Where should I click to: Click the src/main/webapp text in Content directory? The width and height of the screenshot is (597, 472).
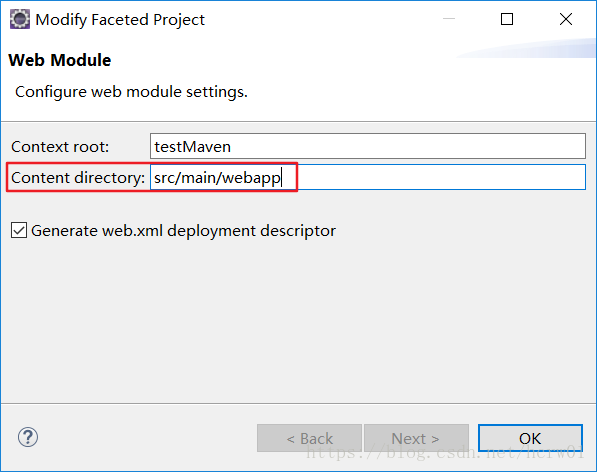(x=217, y=177)
